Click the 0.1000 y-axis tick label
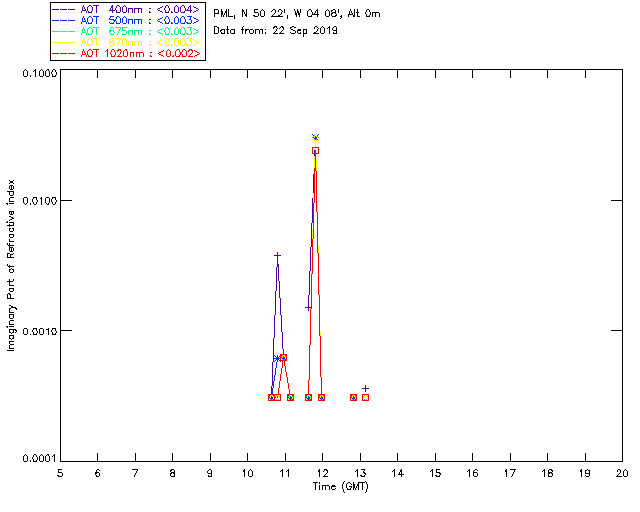 click(39, 73)
